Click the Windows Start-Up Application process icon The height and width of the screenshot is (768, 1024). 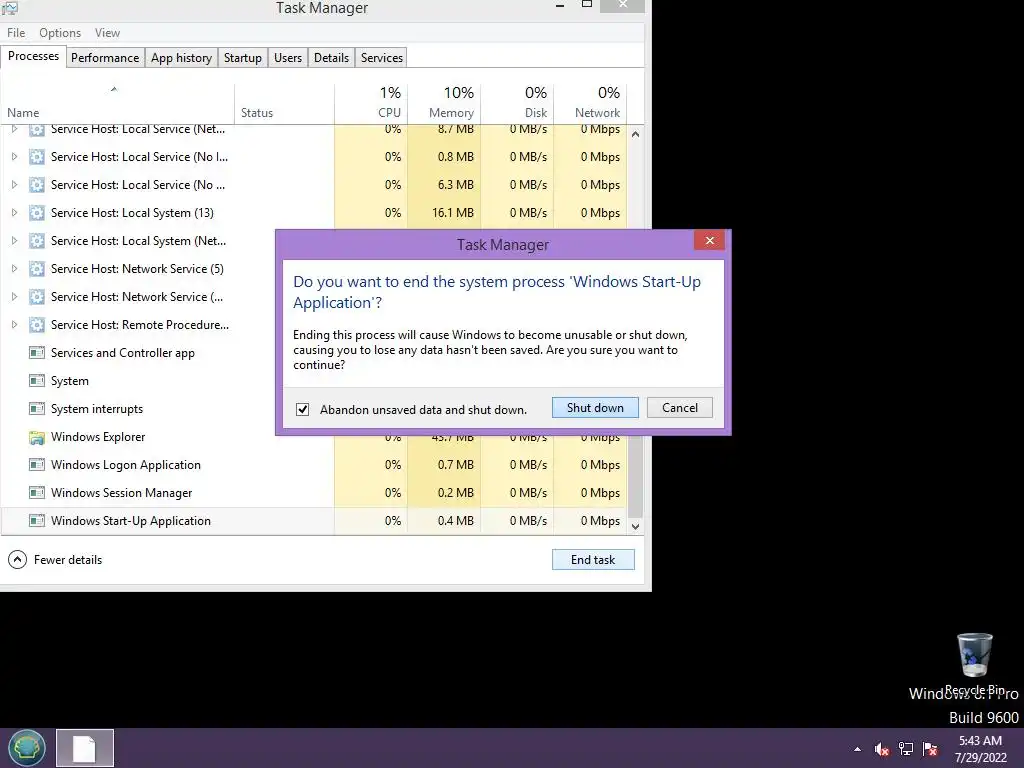(37, 521)
